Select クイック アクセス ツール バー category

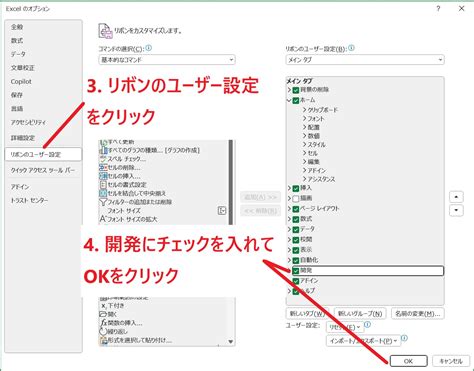click(43, 170)
